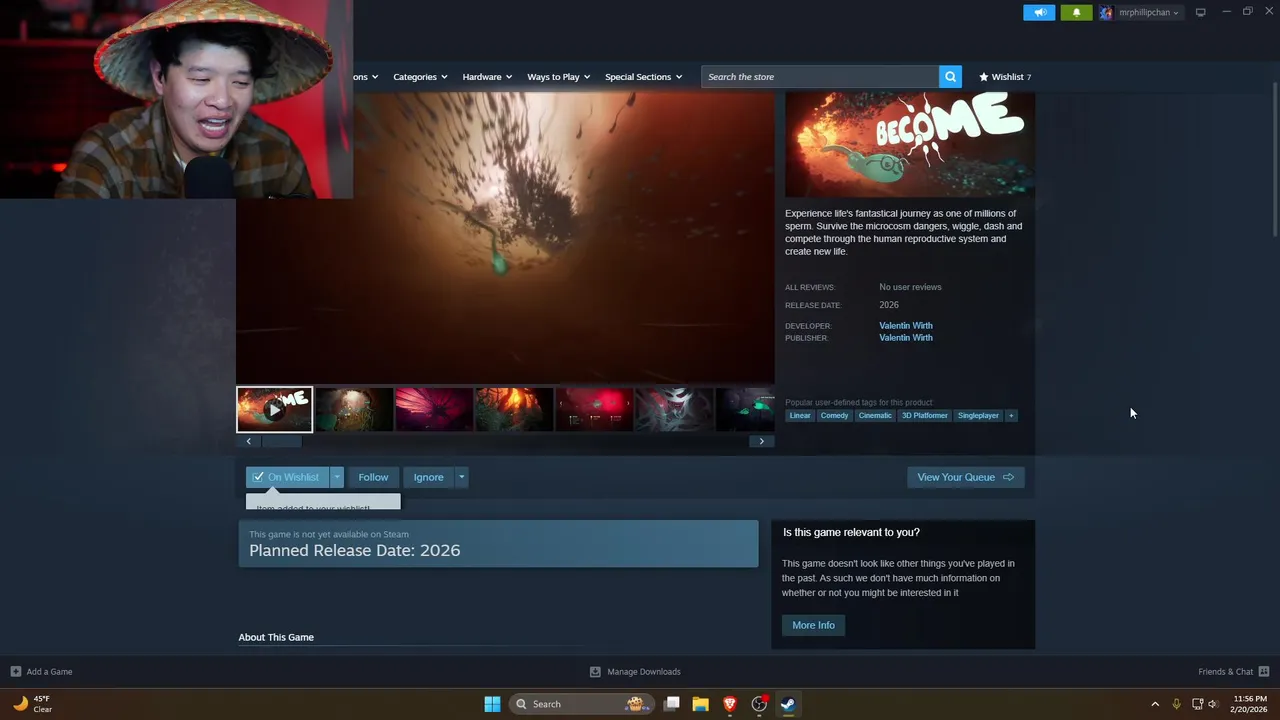Select the 3D Platformer tag

coord(924,415)
